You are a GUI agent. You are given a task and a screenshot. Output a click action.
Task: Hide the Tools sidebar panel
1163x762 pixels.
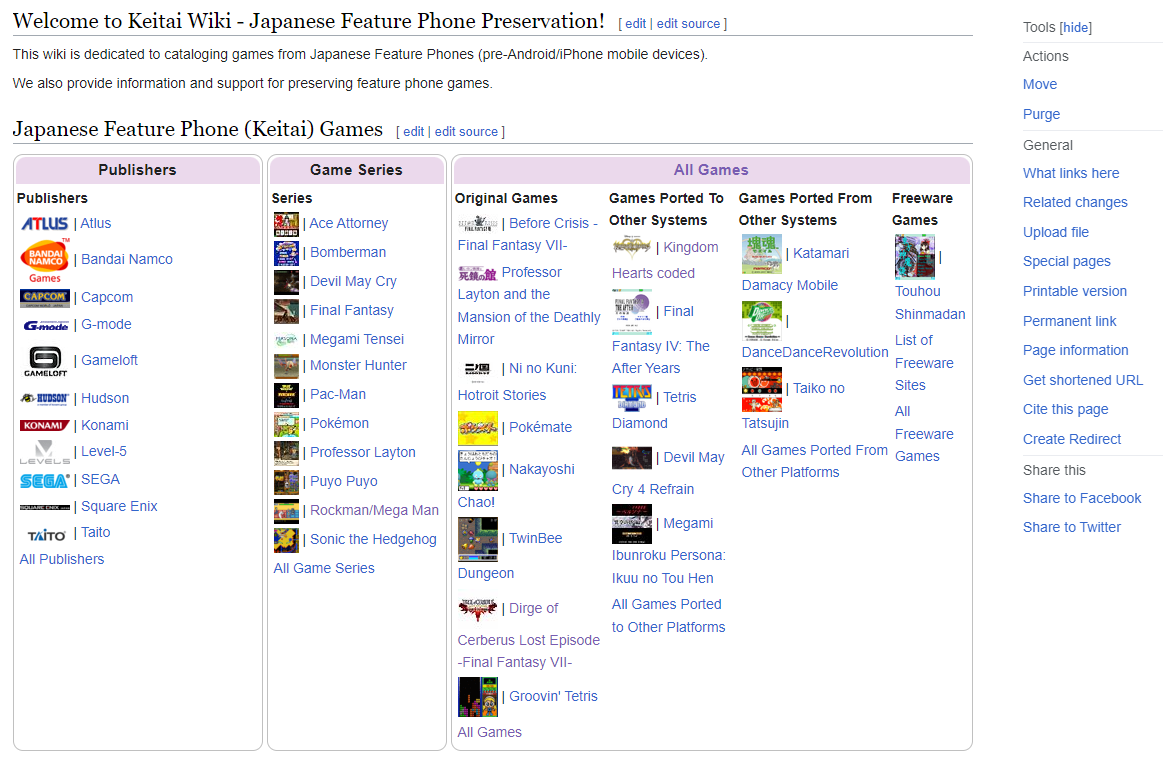click(x=1075, y=27)
